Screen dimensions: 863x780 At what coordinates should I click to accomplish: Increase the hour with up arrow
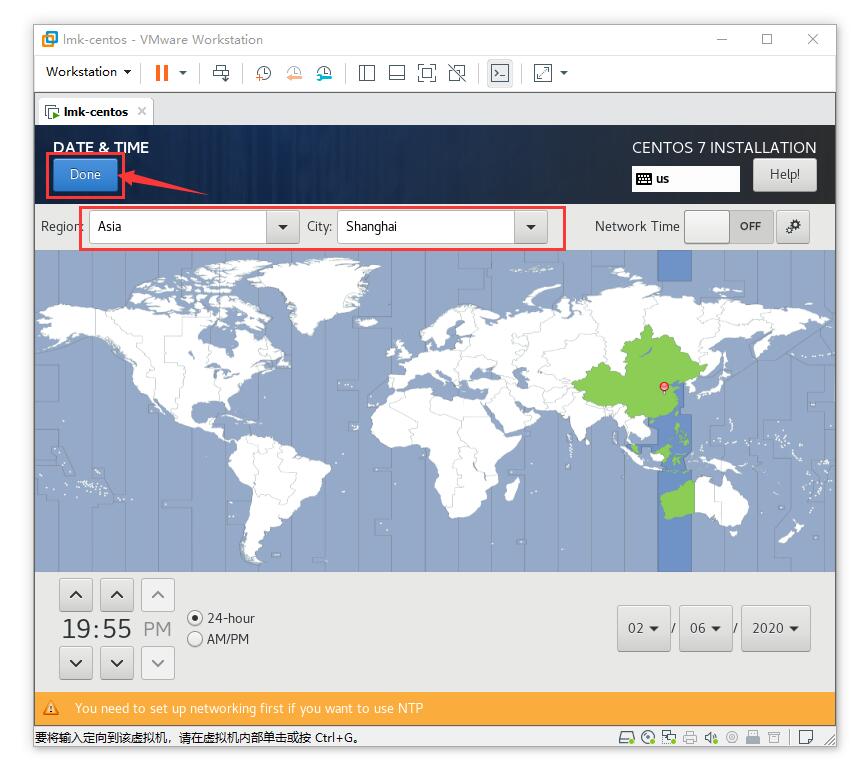(x=76, y=595)
